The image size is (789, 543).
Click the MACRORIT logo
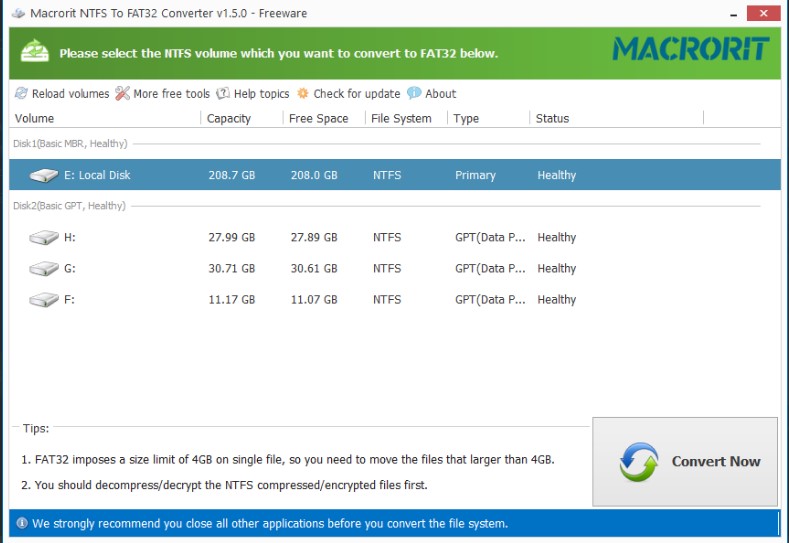pos(691,49)
